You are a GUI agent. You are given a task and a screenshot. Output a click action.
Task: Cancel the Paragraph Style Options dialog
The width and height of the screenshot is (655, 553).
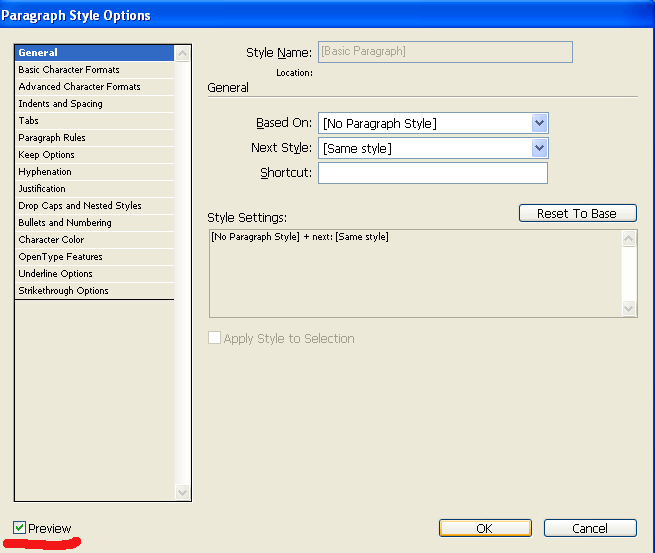[590, 528]
